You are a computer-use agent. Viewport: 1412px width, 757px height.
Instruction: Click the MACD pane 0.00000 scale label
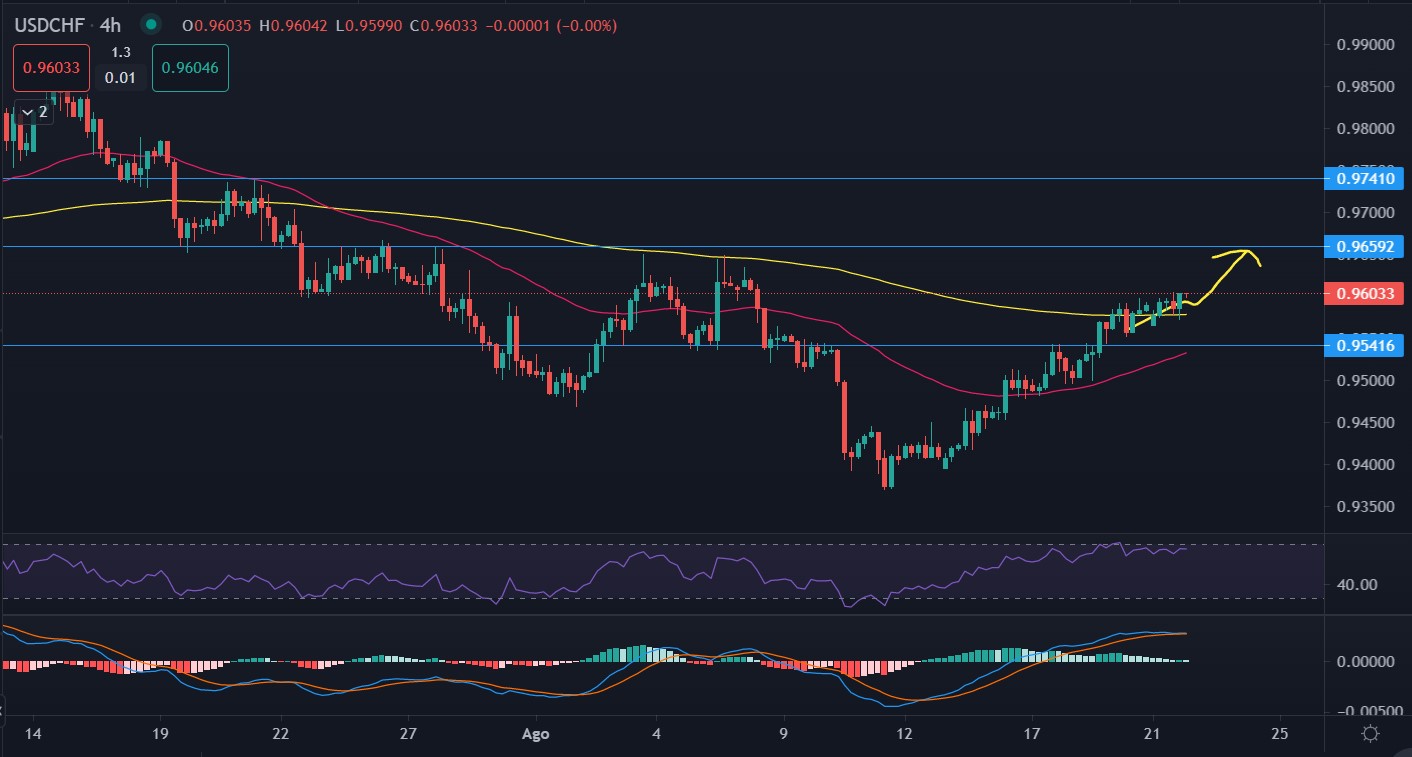(1365, 661)
